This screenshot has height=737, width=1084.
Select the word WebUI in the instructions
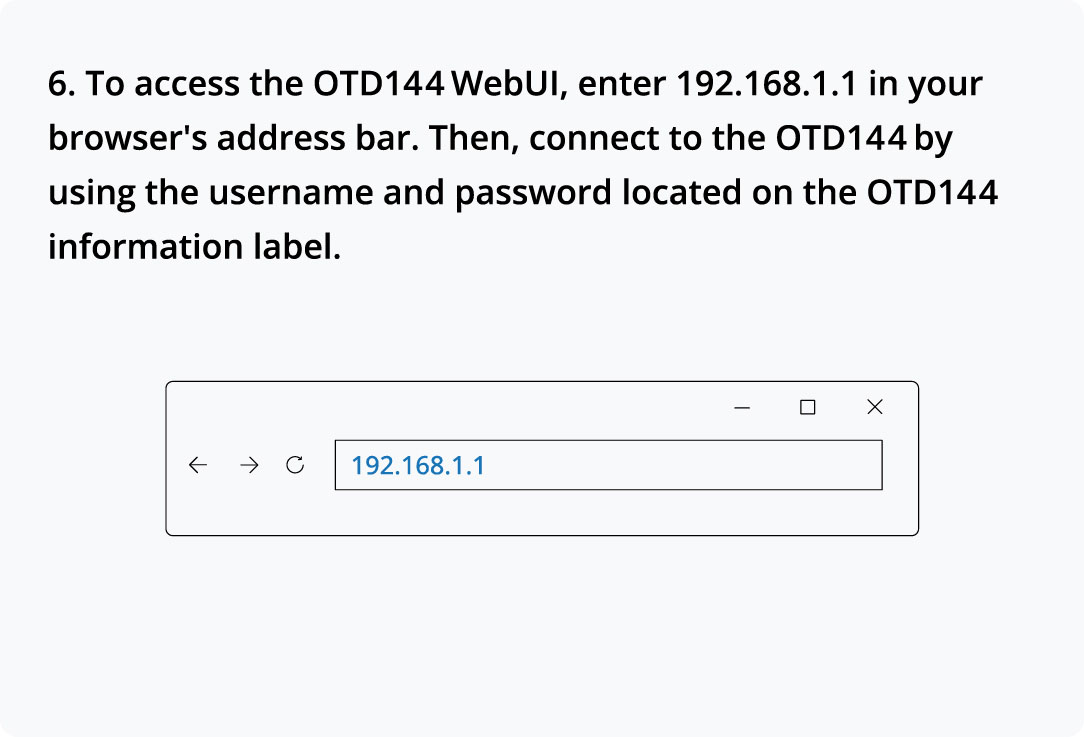[x=509, y=84]
